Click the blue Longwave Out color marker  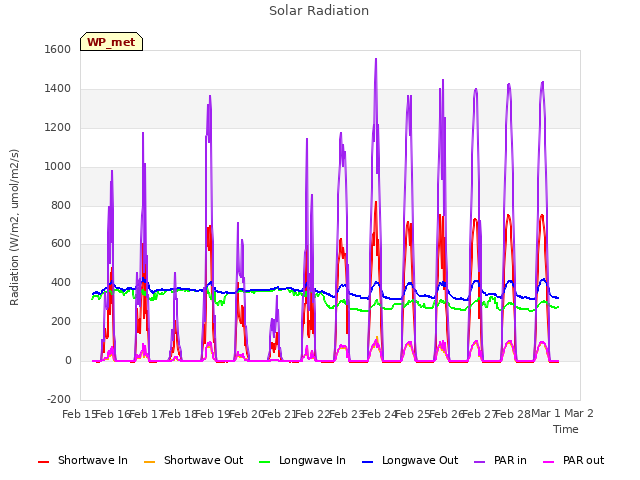coord(368,462)
